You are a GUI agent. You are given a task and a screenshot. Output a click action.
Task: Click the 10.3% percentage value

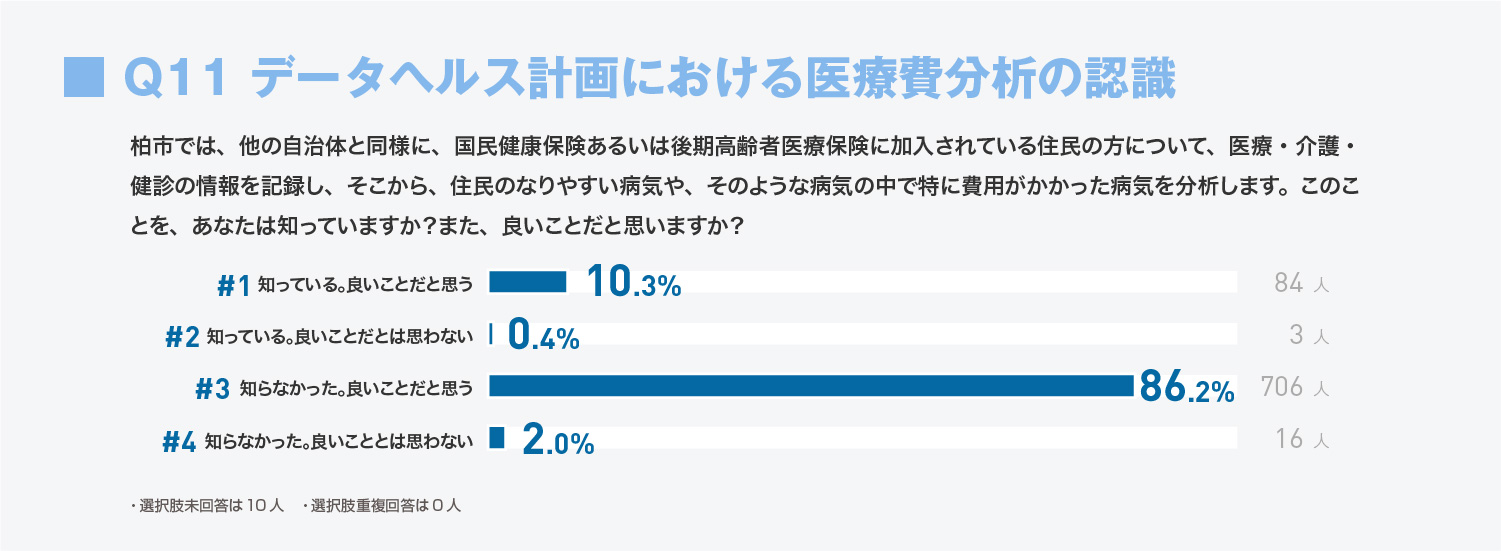pyautogui.click(x=634, y=283)
